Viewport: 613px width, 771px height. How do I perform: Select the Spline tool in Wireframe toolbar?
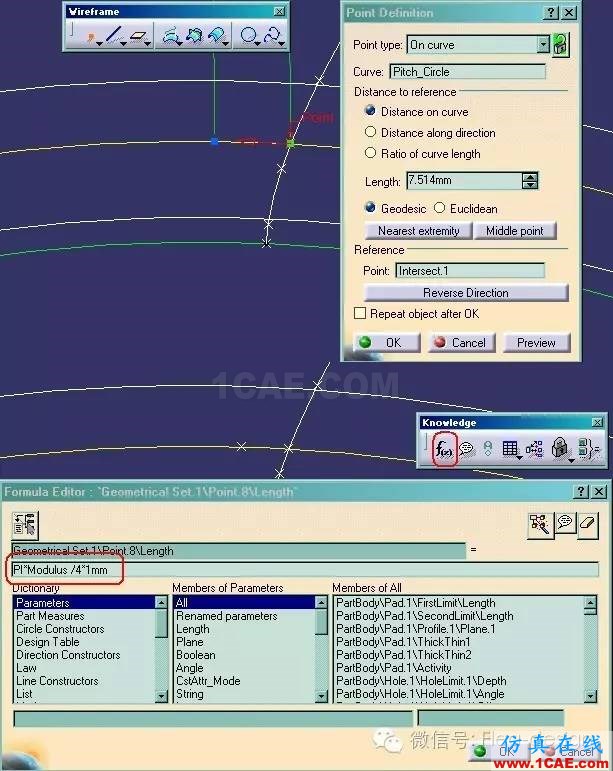(272, 36)
